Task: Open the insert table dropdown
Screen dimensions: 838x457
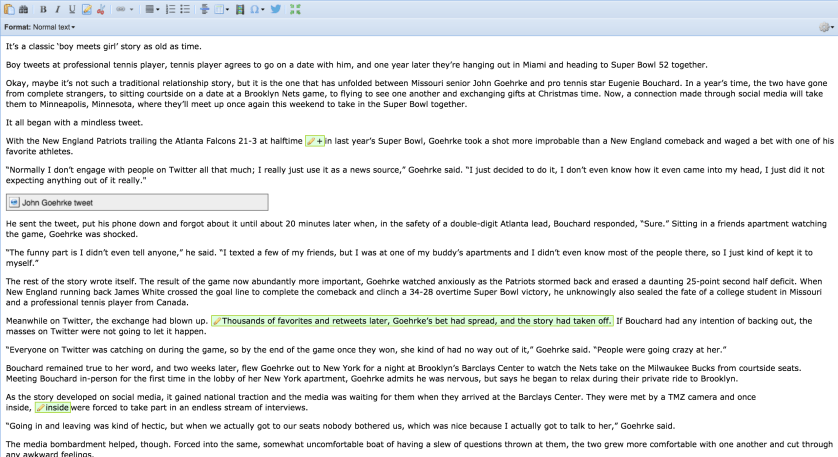Action: (x=222, y=9)
